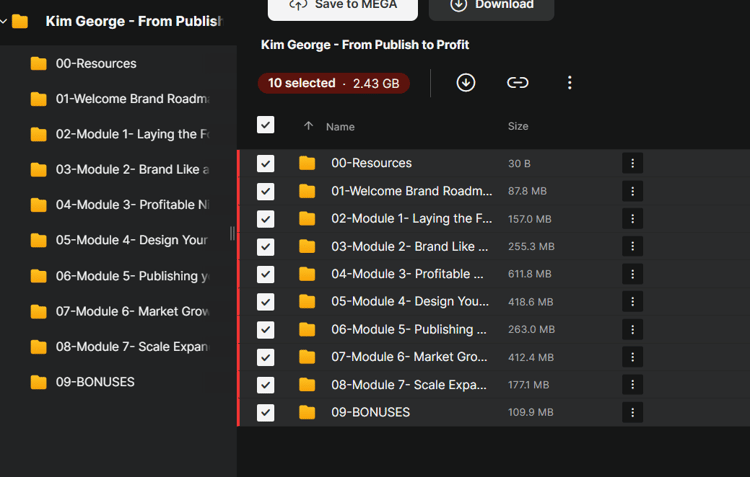Open options menu for 01-Welcome Brand Roadm row
Viewport: 750px width, 477px height.
point(632,191)
